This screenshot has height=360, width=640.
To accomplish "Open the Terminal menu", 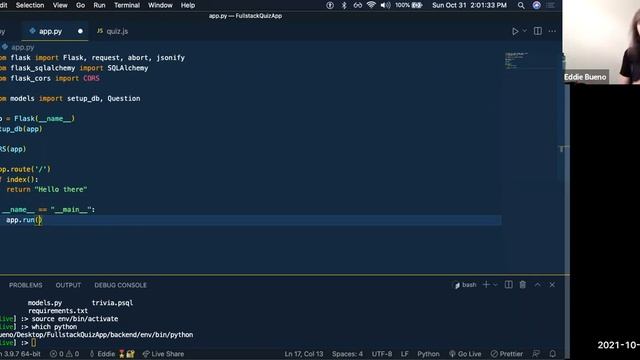I will (x=127, y=5).
